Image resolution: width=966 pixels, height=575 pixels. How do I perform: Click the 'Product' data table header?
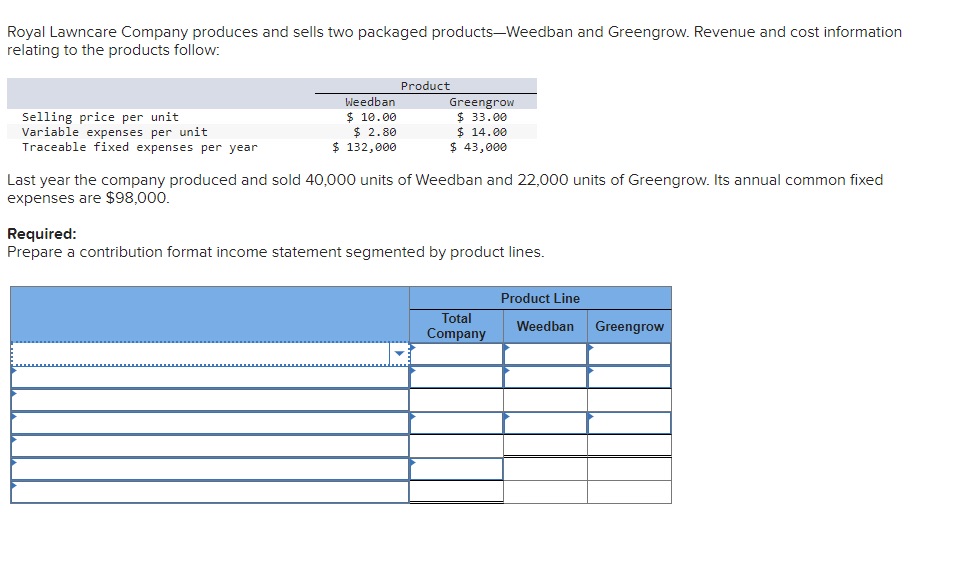426,86
